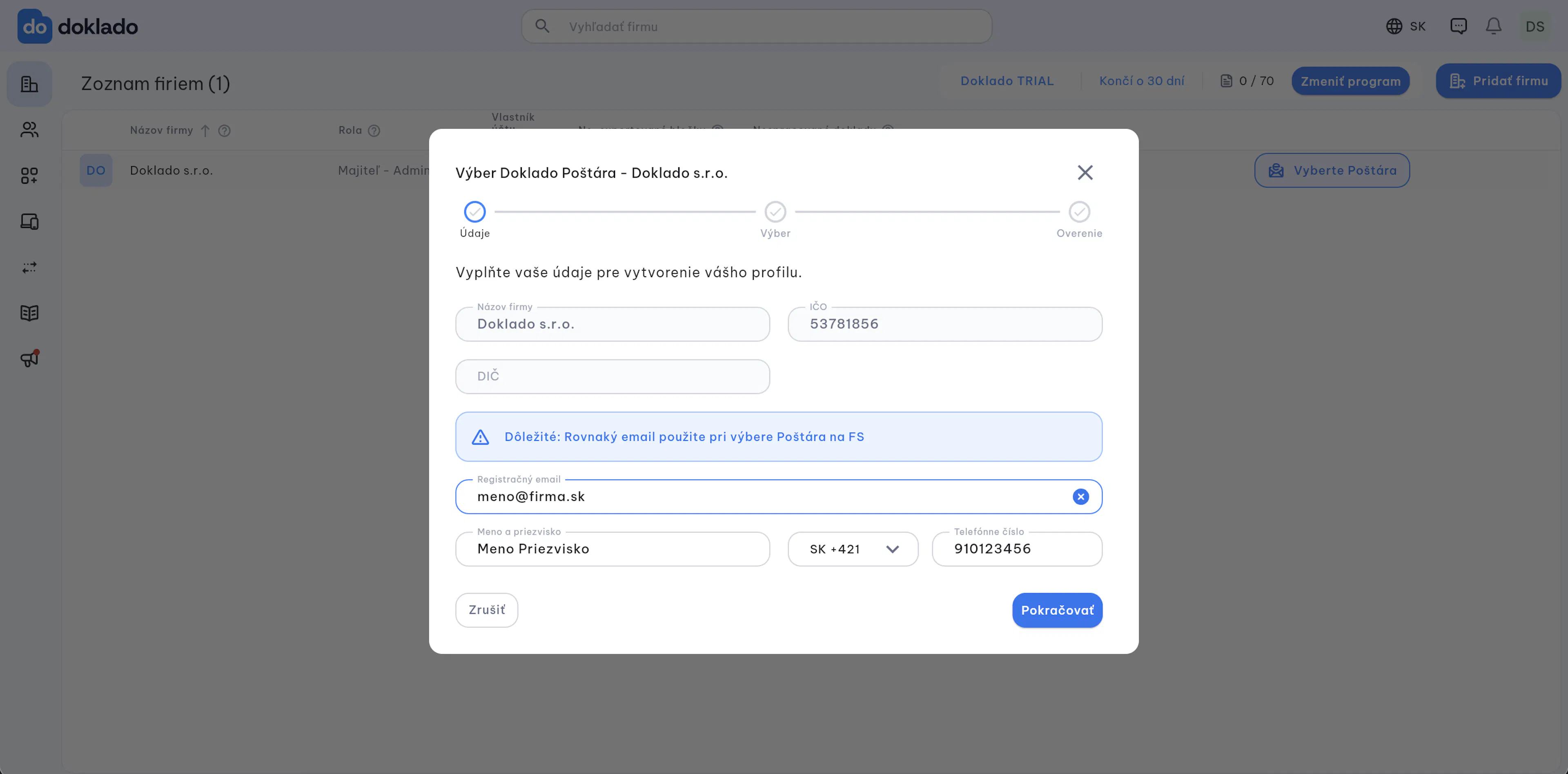Open the SK +421 country code dropdown
The width and height of the screenshot is (1568, 774).
pyautogui.click(x=853, y=549)
